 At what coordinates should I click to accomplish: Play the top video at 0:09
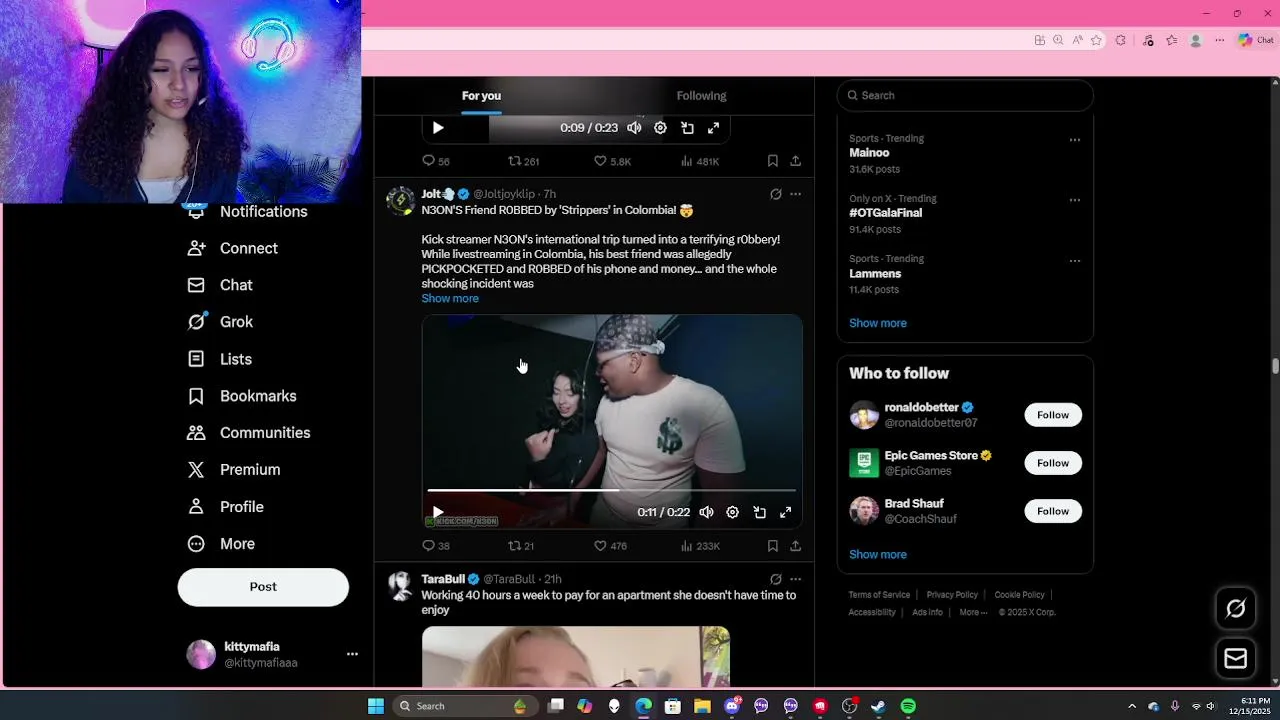(x=438, y=128)
